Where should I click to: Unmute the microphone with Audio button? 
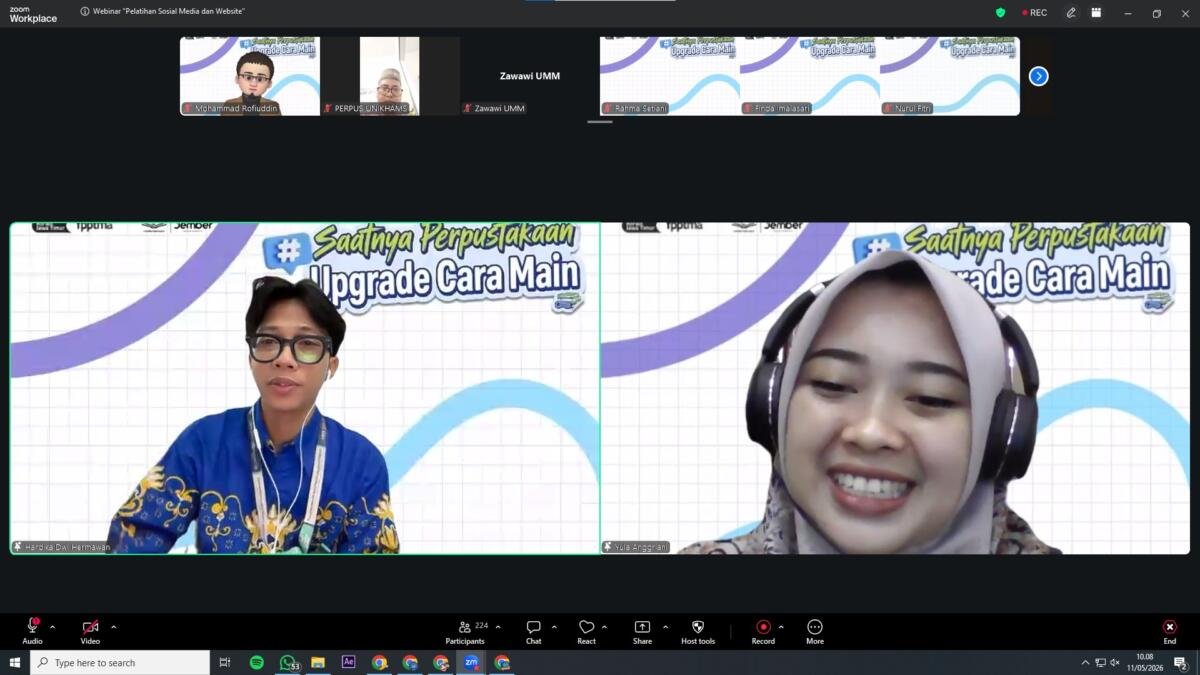tap(32, 631)
